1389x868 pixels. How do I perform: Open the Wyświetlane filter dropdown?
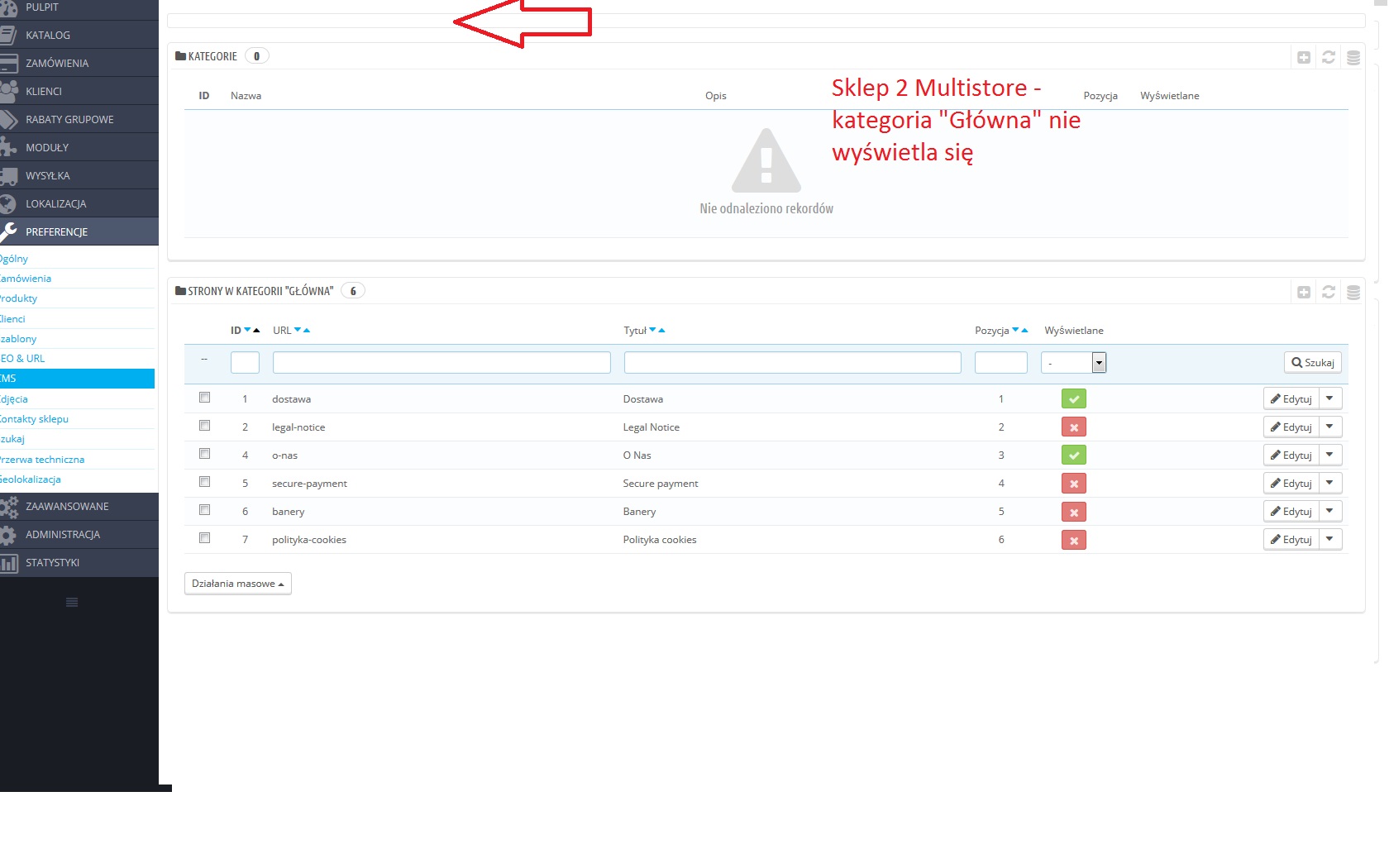point(1073,363)
